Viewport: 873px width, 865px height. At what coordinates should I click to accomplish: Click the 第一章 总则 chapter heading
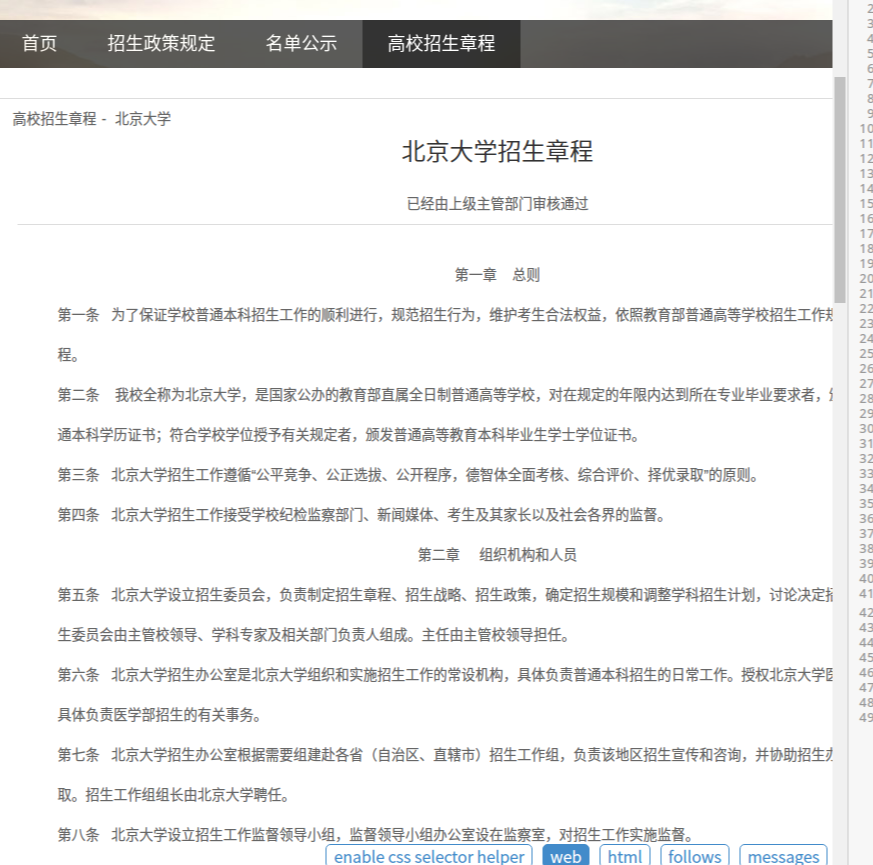[x=497, y=275]
